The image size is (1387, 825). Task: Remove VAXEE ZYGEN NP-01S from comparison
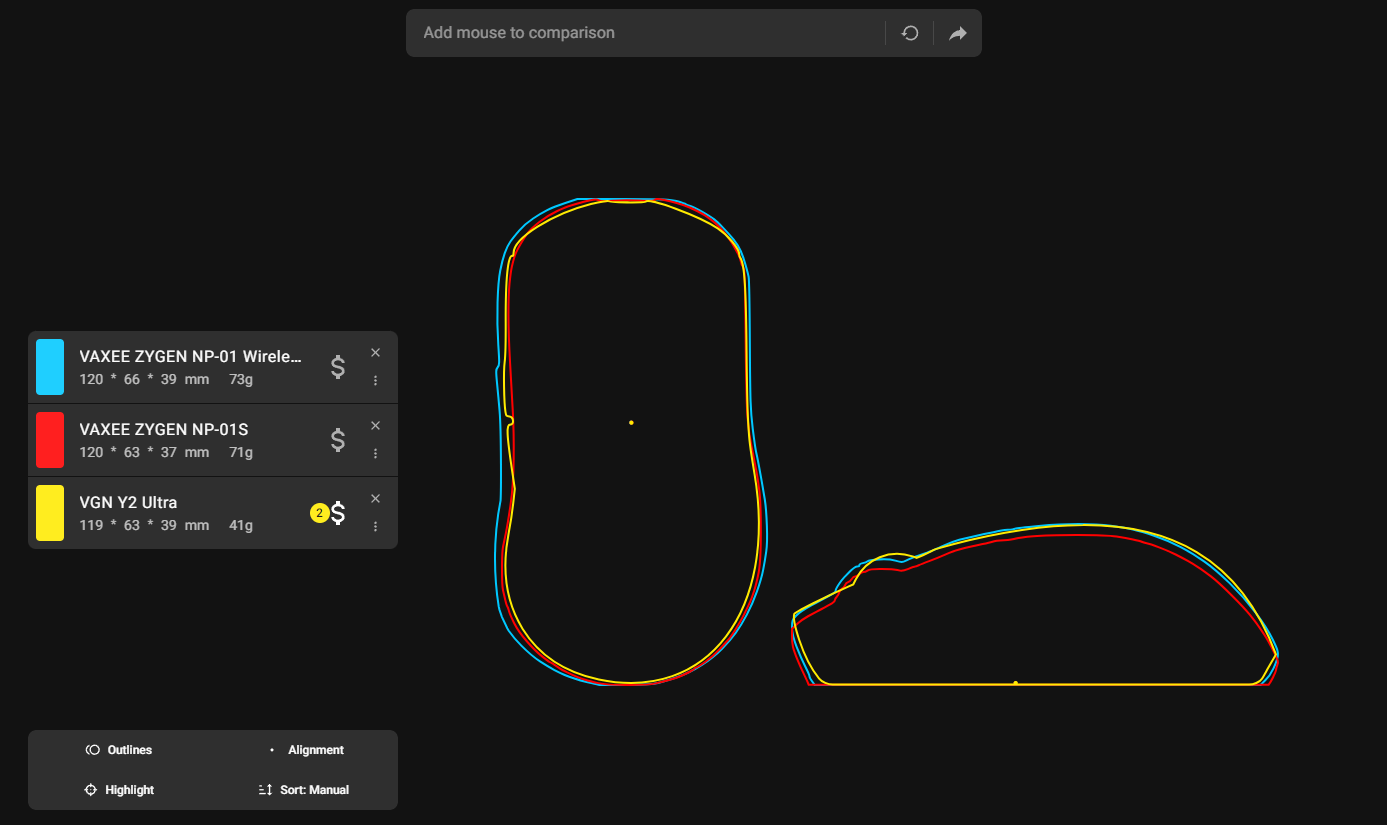coord(376,425)
